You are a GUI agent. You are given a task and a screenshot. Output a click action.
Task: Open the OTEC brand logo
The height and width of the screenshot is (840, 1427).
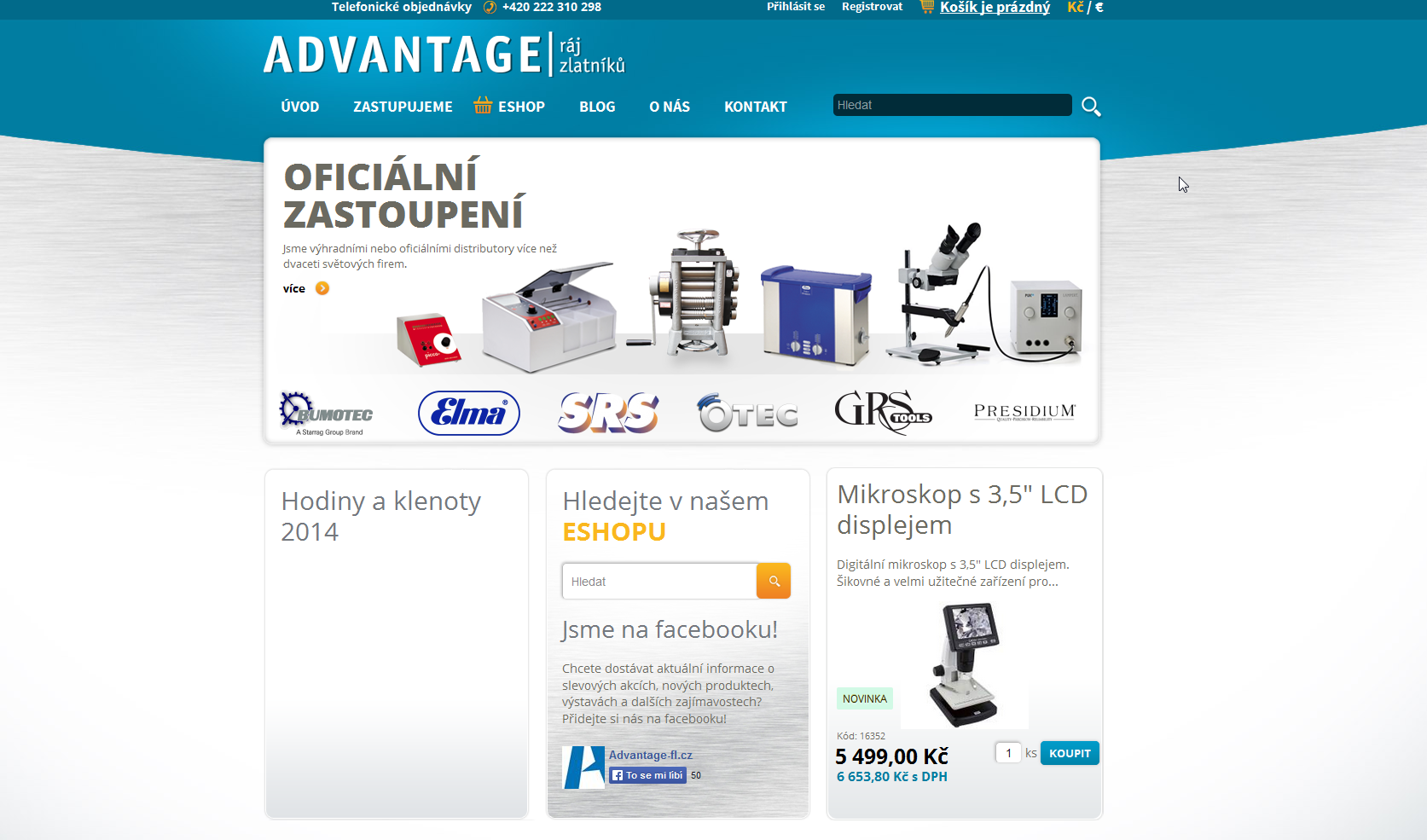click(x=747, y=414)
